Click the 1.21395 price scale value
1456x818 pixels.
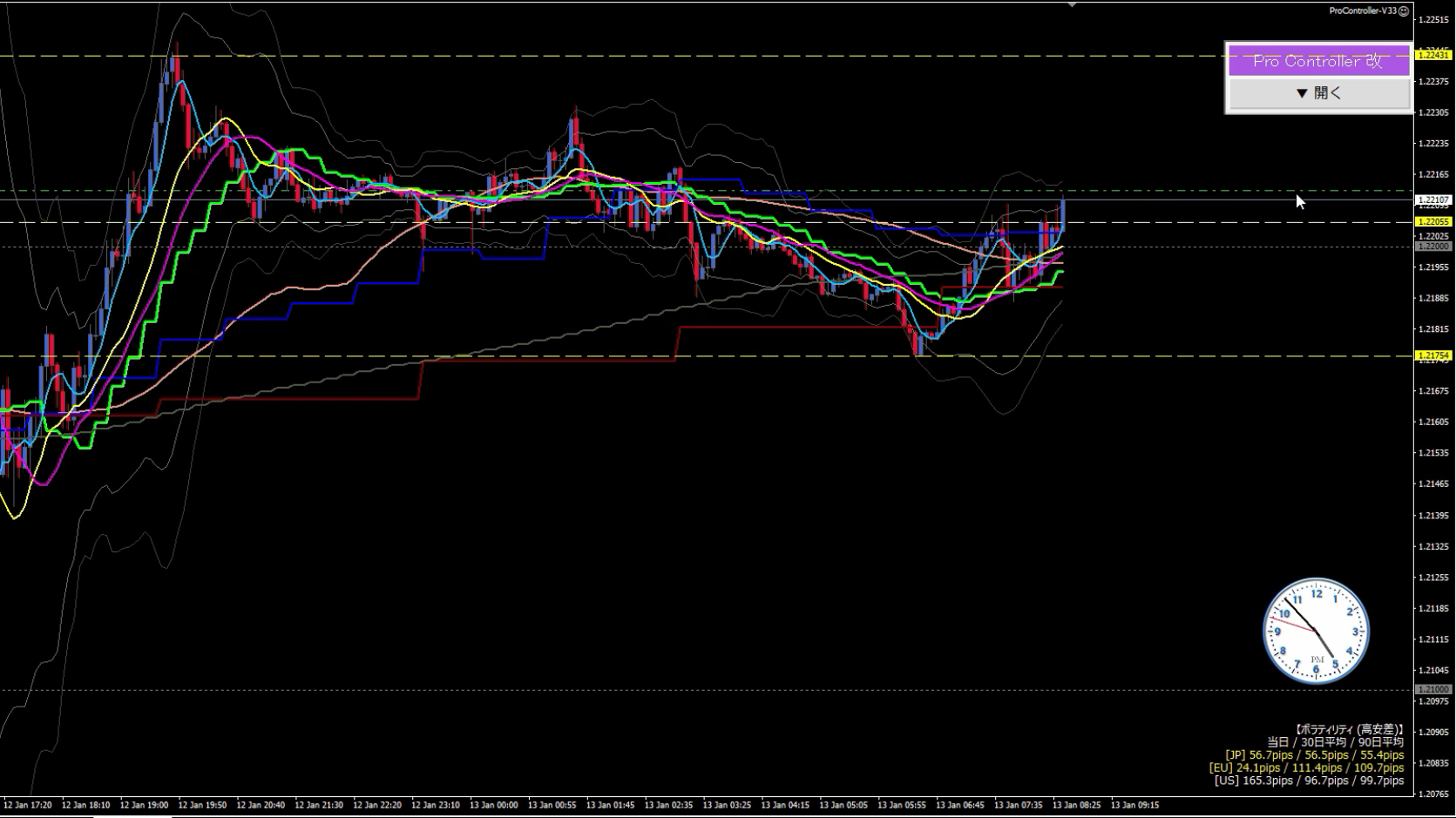click(x=1433, y=515)
